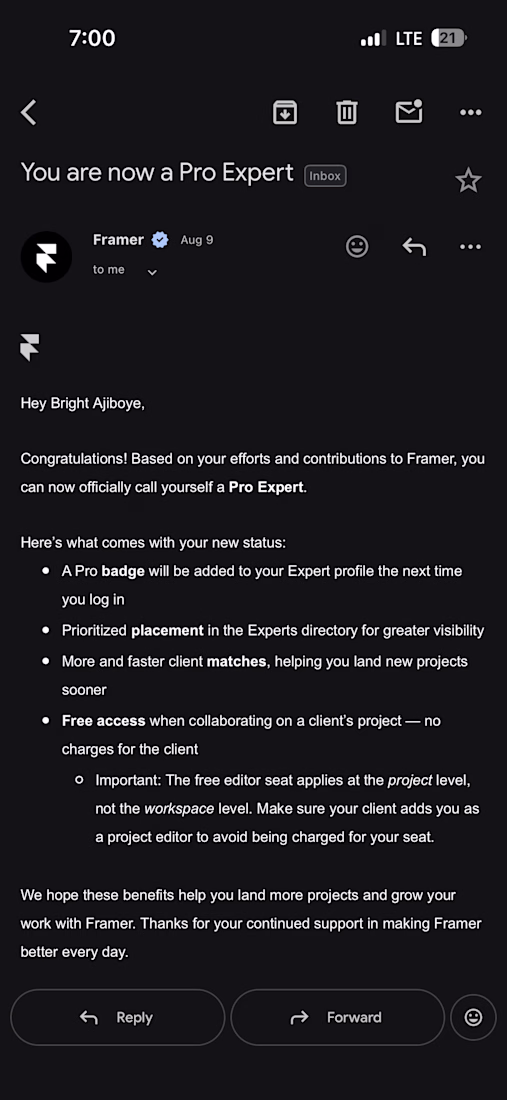
Task: Tap the Aug 9 date stamp
Action: tap(197, 240)
